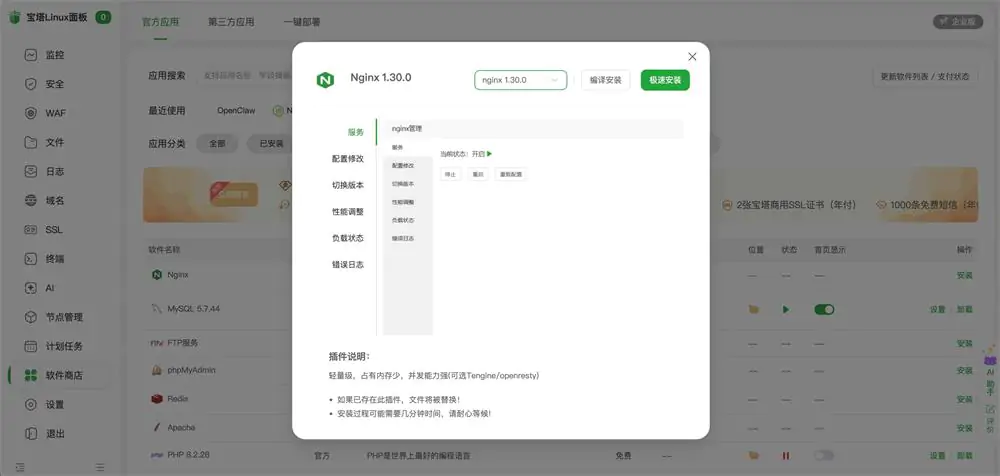Click 安装 link in Redis row
Viewport: 1000px width, 476px height.
coord(965,399)
